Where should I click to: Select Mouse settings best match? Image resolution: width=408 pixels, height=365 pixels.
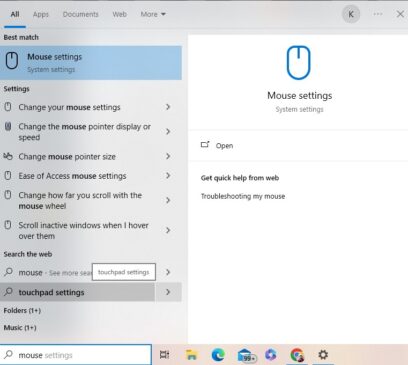coord(91,63)
